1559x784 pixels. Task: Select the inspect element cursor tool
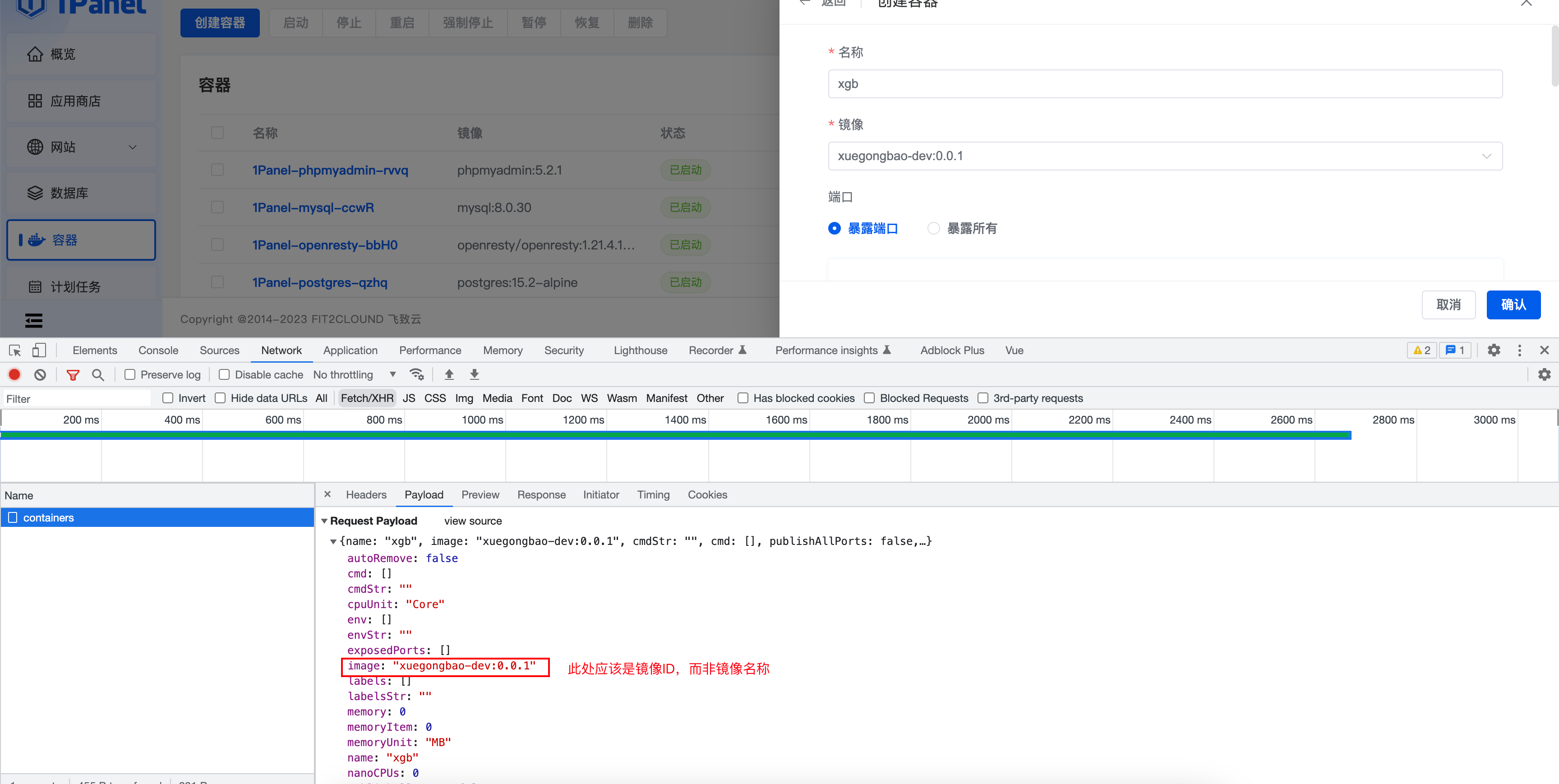[14, 350]
